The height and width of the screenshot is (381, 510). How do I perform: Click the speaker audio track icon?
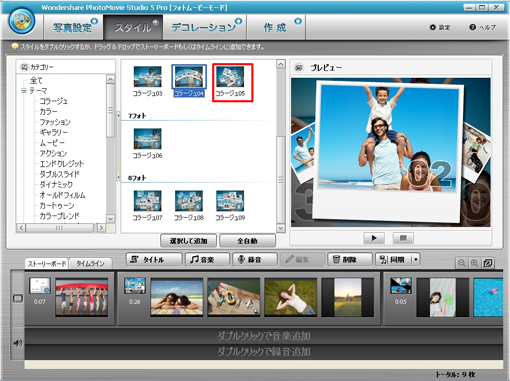click(18, 343)
